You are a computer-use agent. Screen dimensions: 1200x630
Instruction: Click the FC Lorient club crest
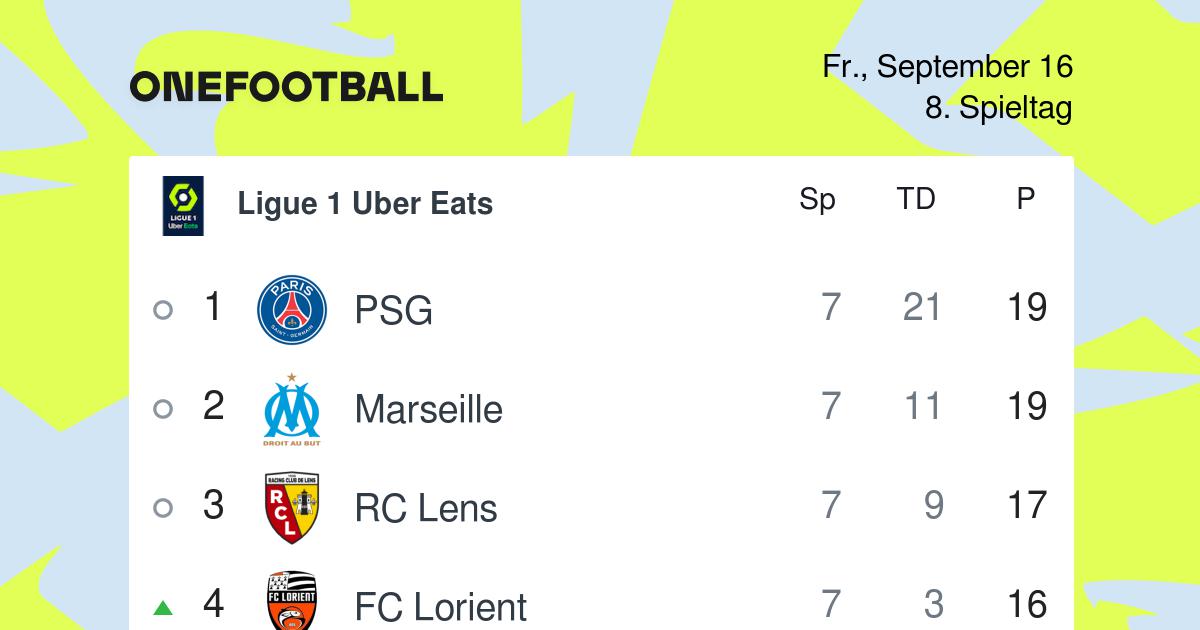pyautogui.click(x=292, y=601)
